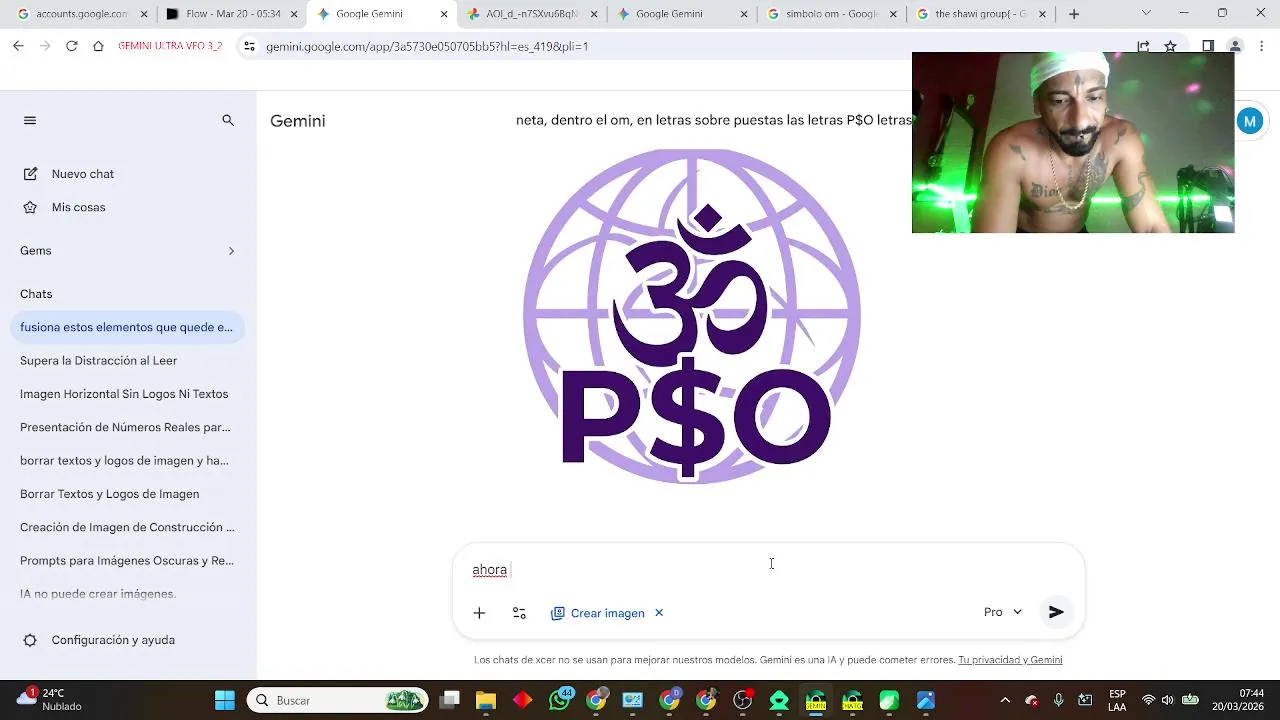Remove the Crear imagen tool with X
The height and width of the screenshot is (720, 1280).
tap(659, 613)
